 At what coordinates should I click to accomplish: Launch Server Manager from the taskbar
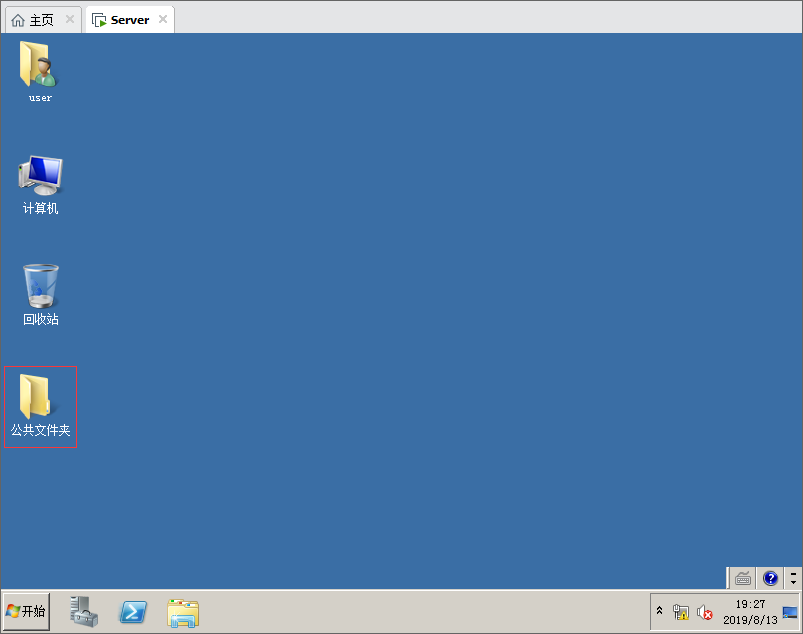tap(84, 611)
